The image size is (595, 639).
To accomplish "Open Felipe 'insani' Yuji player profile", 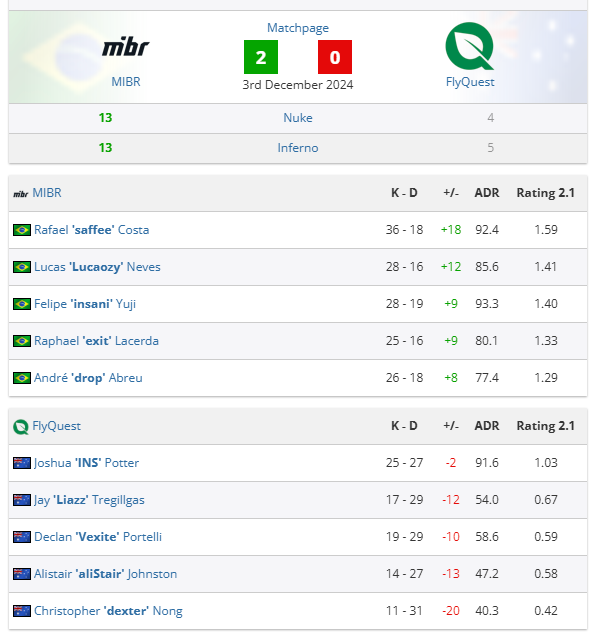I will [x=85, y=304].
